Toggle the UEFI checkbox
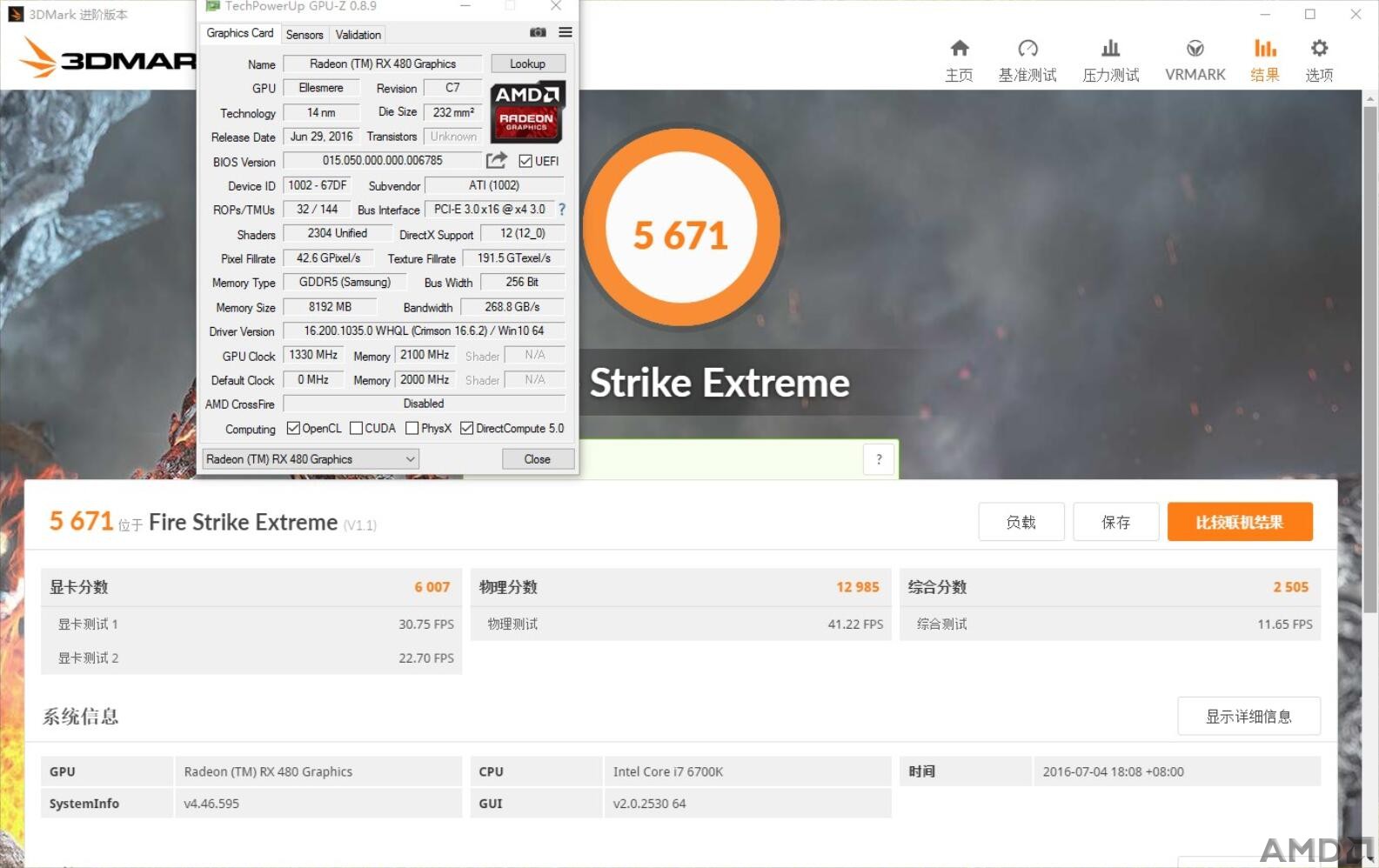This screenshot has width=1379, height=868. point(525,161)
